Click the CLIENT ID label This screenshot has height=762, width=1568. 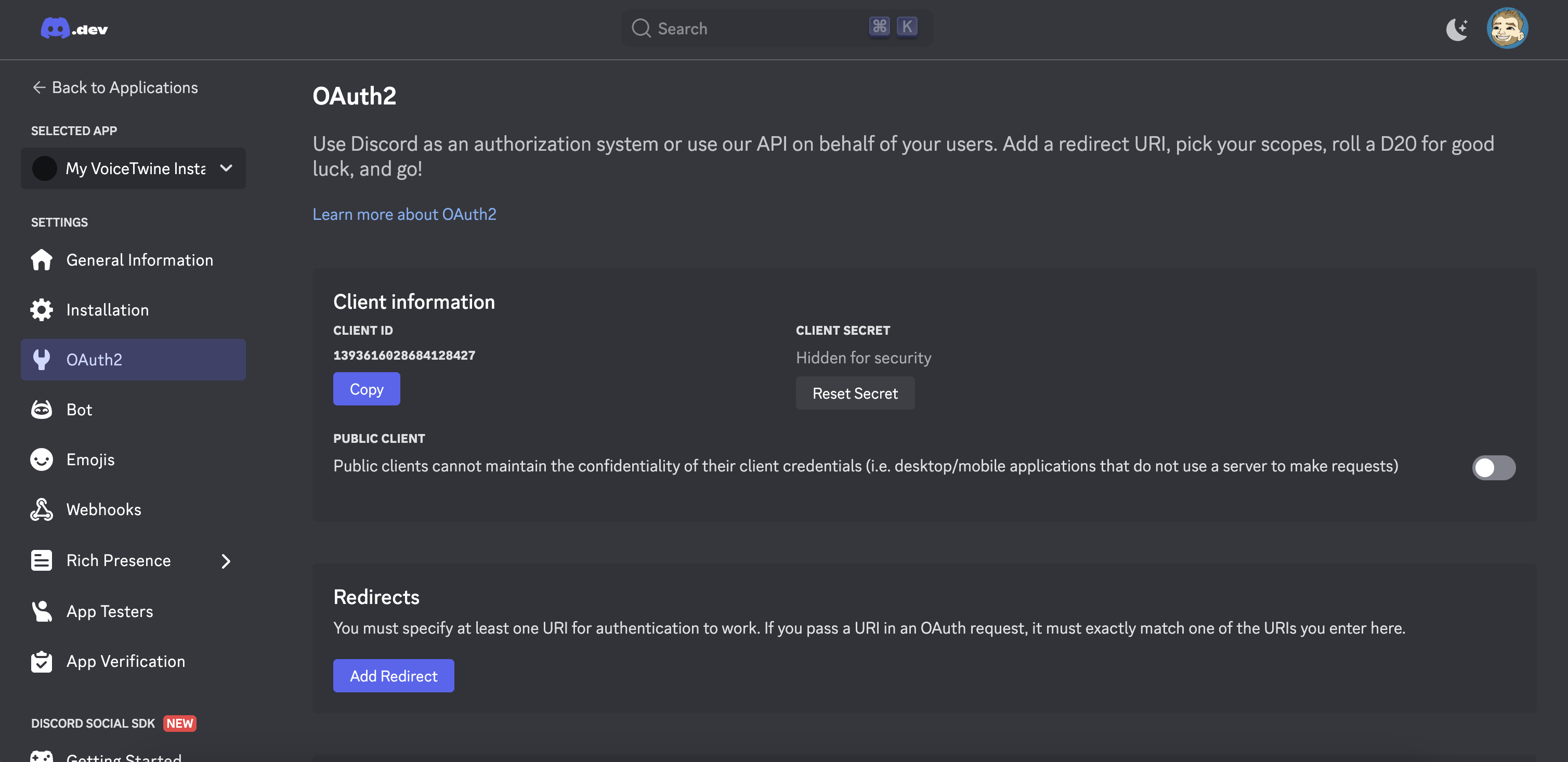[x=363, y=331]
